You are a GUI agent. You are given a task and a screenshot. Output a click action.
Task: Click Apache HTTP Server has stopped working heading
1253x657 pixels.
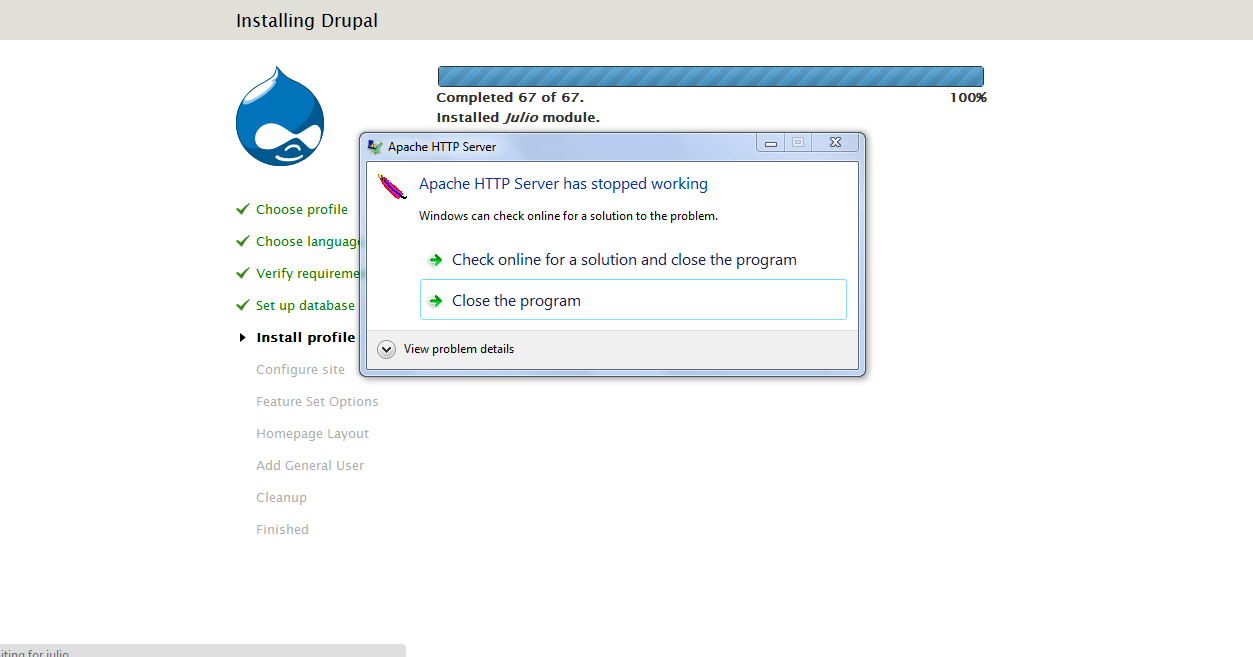click(563, 184)
